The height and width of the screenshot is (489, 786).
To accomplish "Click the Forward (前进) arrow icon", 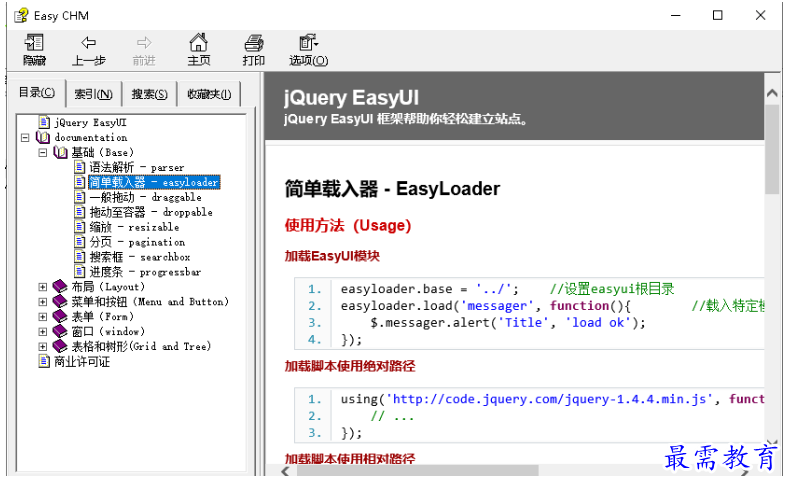I will (x=144, y=43).
